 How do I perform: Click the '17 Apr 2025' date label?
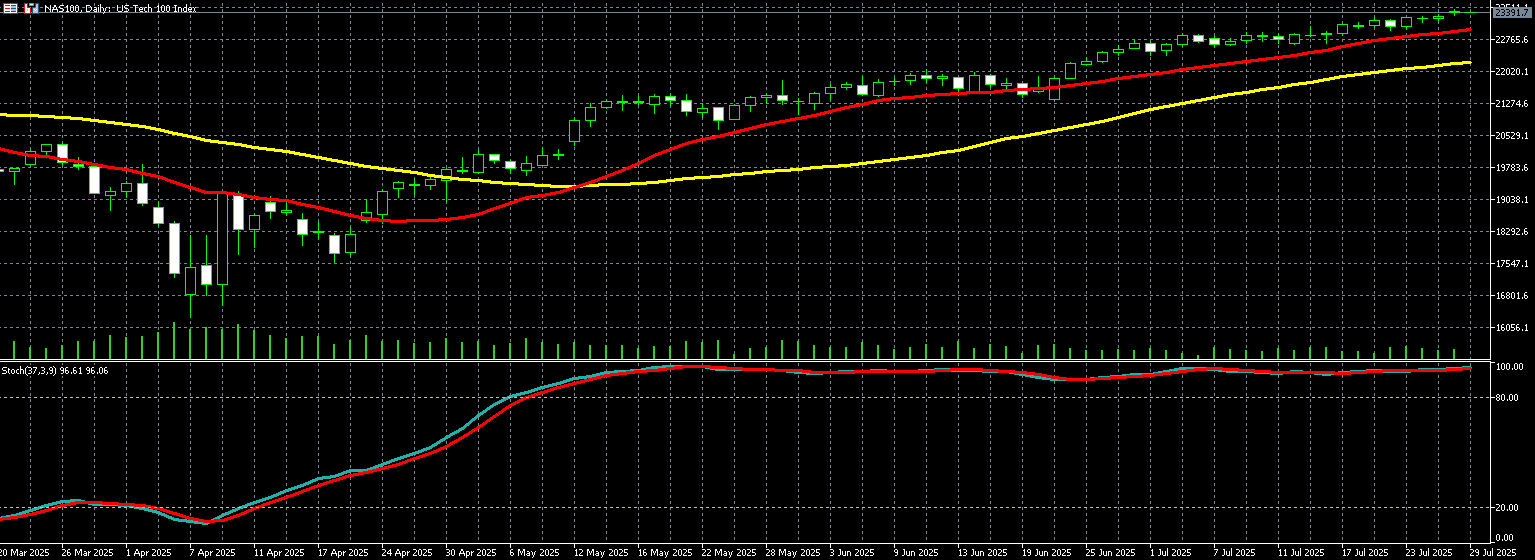click(343, 552)
